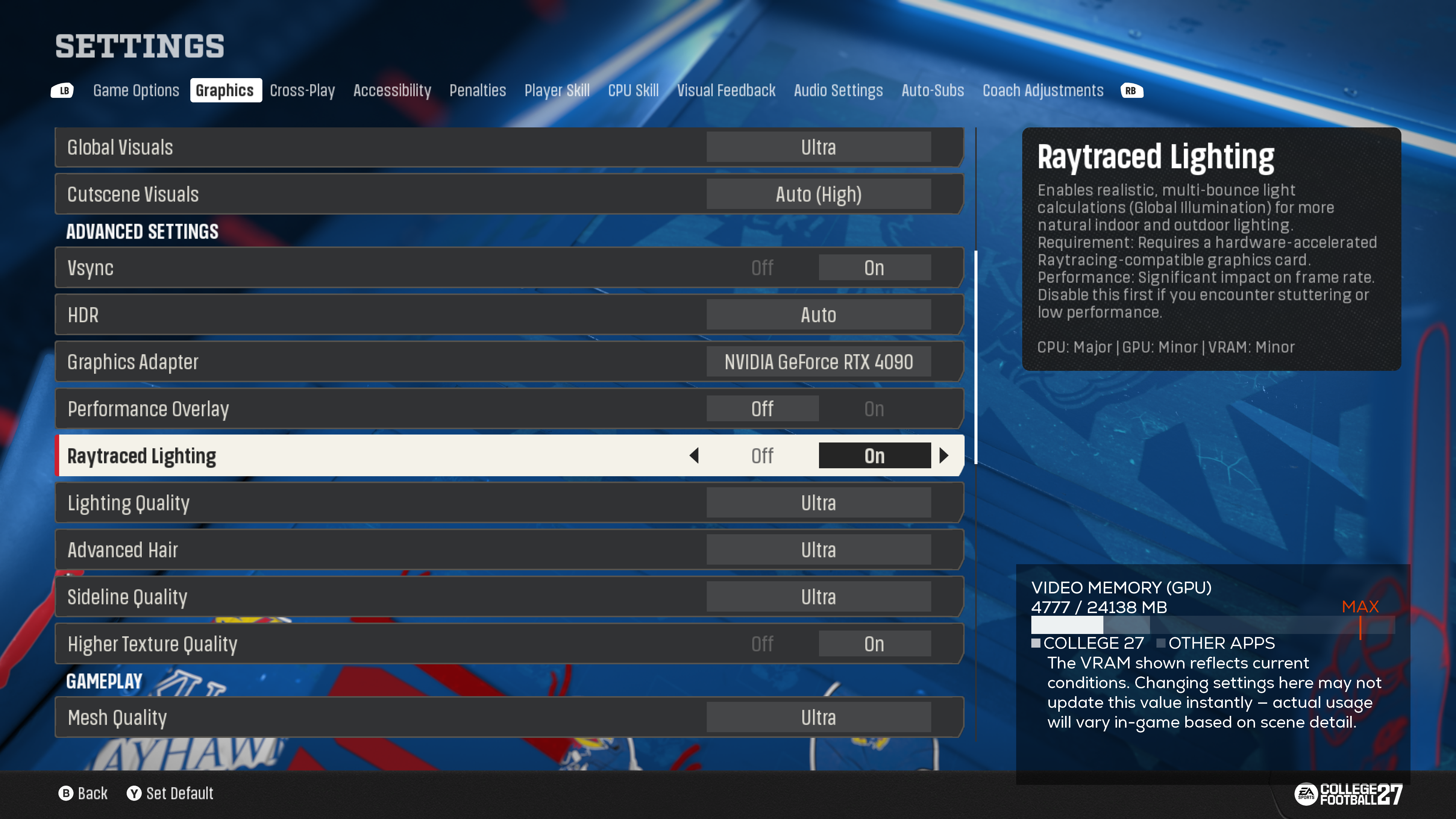Go to the Penalties tab
The width and height of the screenshot is (1456, 819).
click(x=478, y=91)
